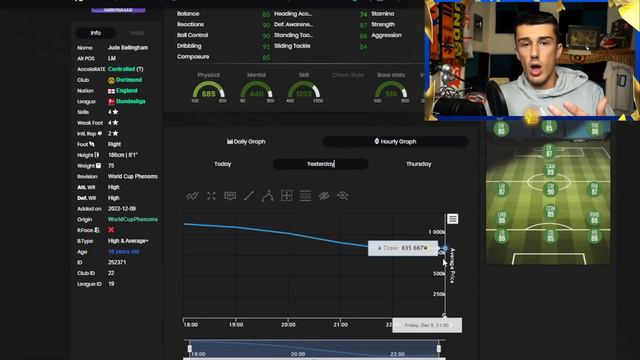The height and width of the screenshot is (360, 640).
Task: Click the Physical 685 gauge
Action: pos(209,90)
